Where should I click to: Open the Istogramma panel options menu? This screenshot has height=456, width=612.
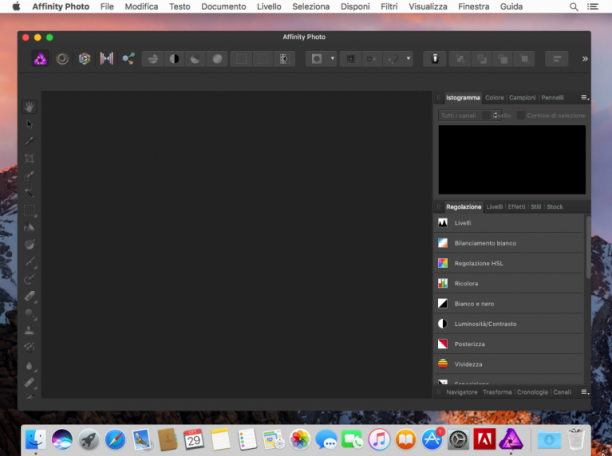(x=585, y=98)
